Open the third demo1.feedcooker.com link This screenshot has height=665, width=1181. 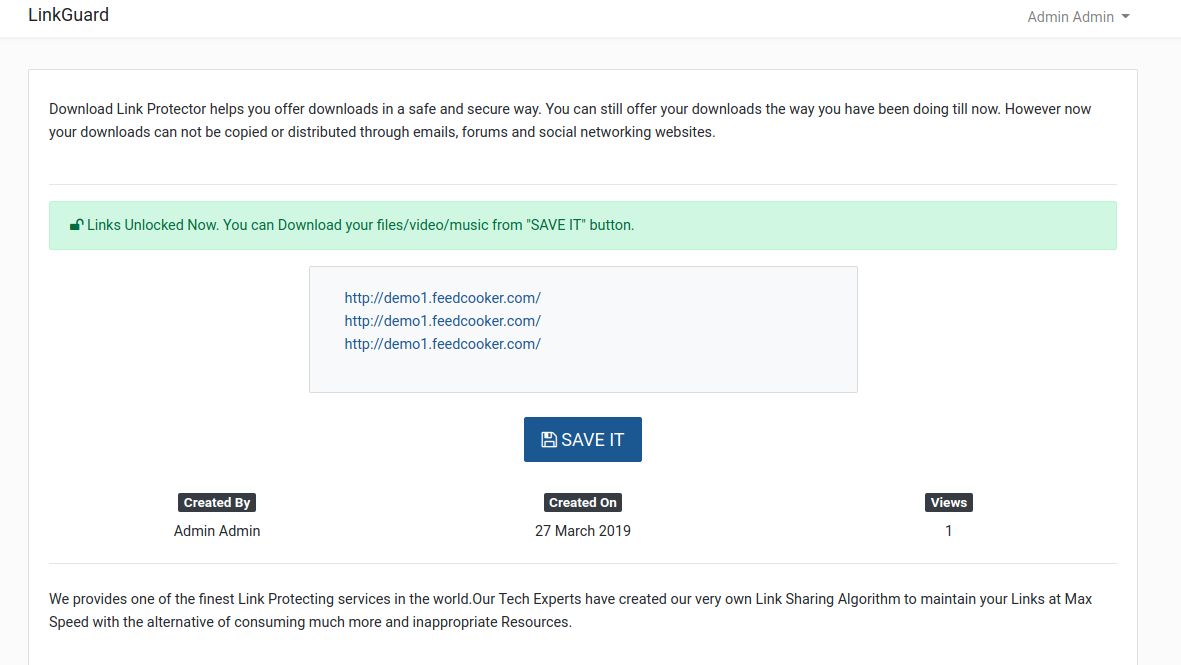tap(442, 344)
